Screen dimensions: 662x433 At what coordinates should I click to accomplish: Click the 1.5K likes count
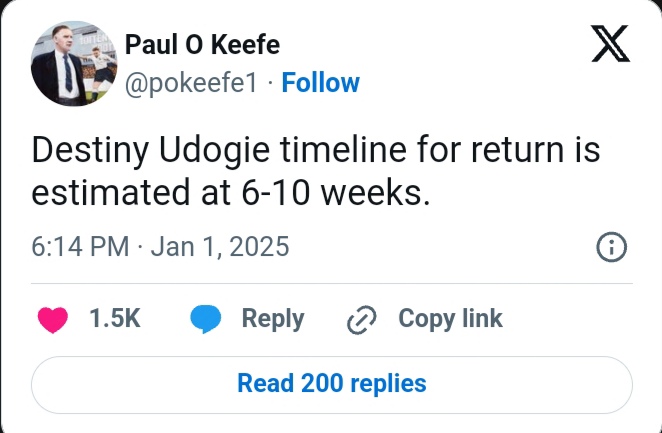(x=114, y=319)
